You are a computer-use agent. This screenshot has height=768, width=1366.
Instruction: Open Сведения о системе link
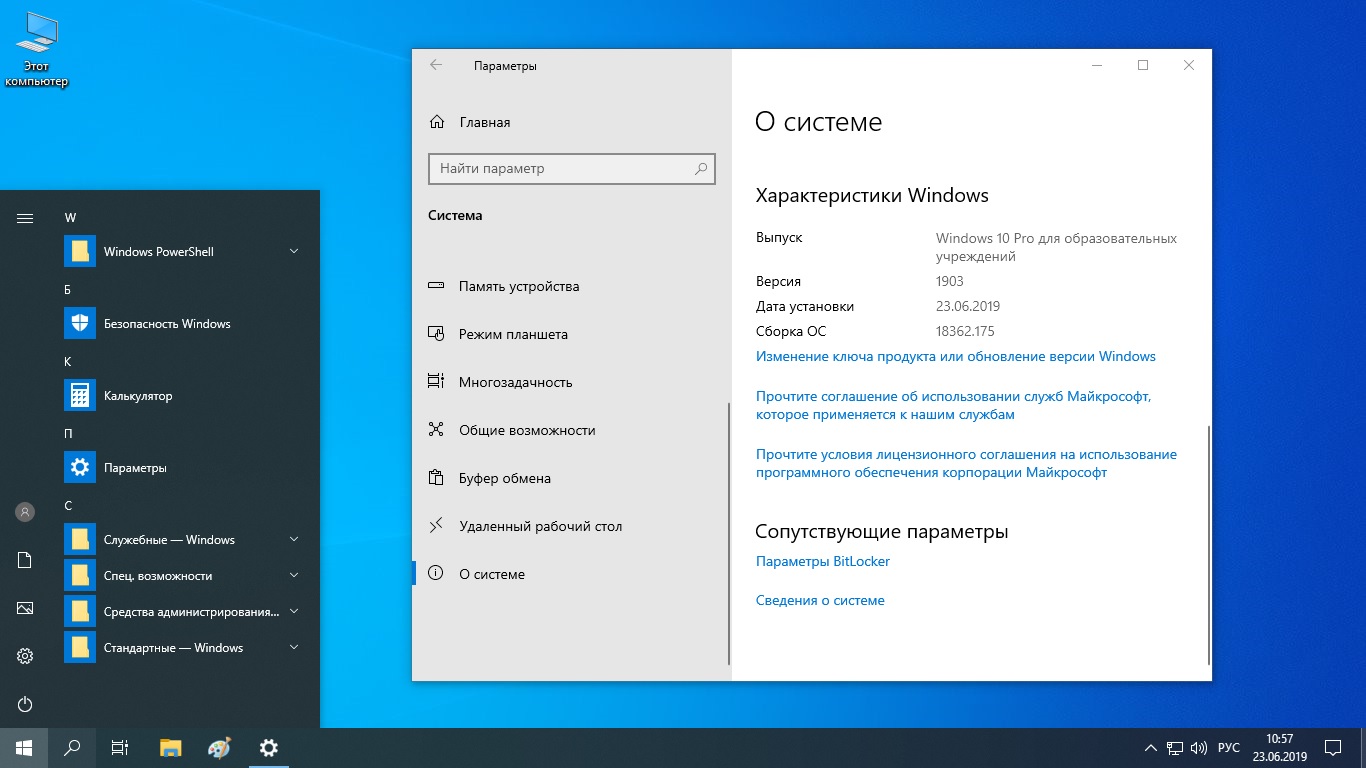(820, 600)
